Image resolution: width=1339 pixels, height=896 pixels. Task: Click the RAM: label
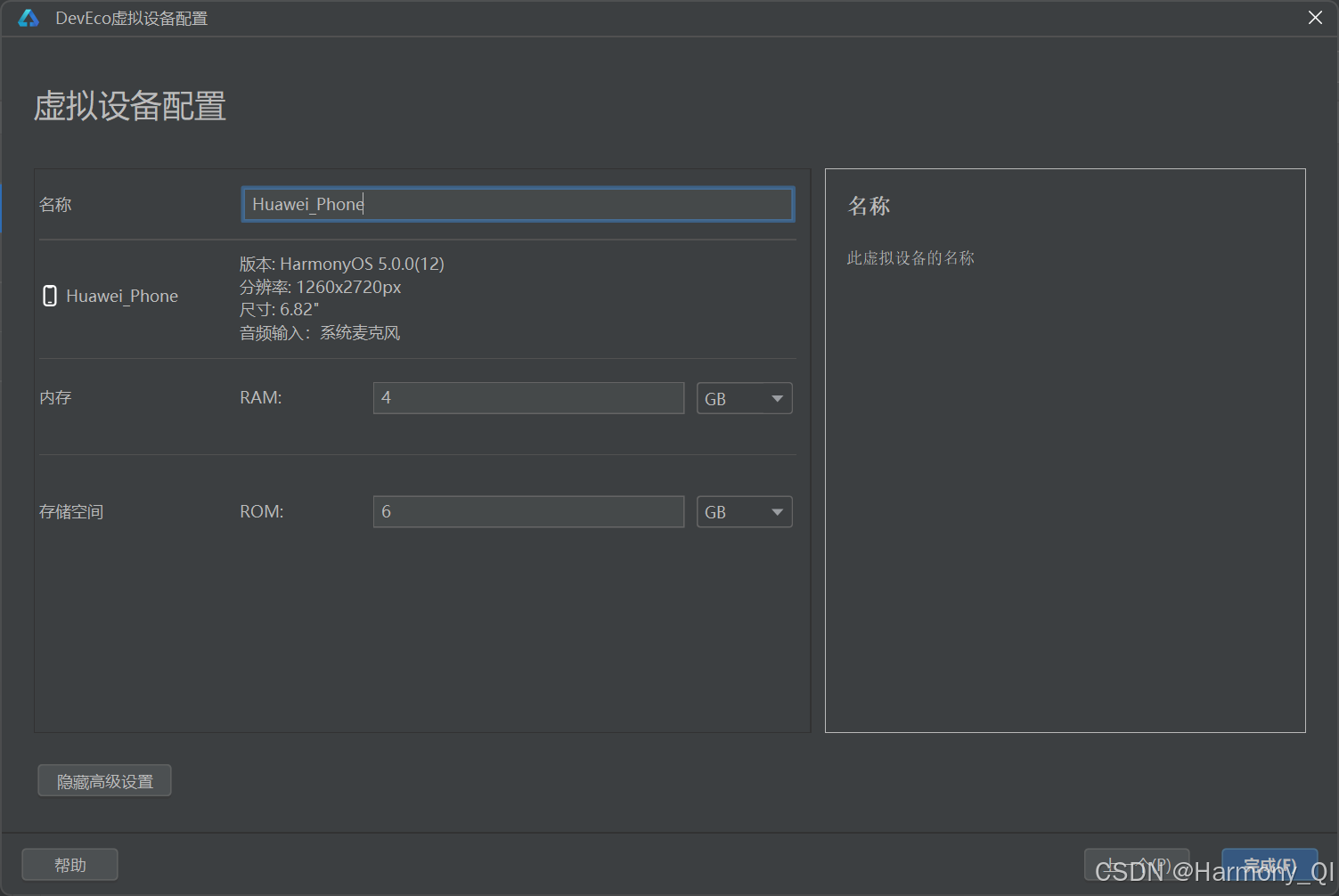click(261, 397)
